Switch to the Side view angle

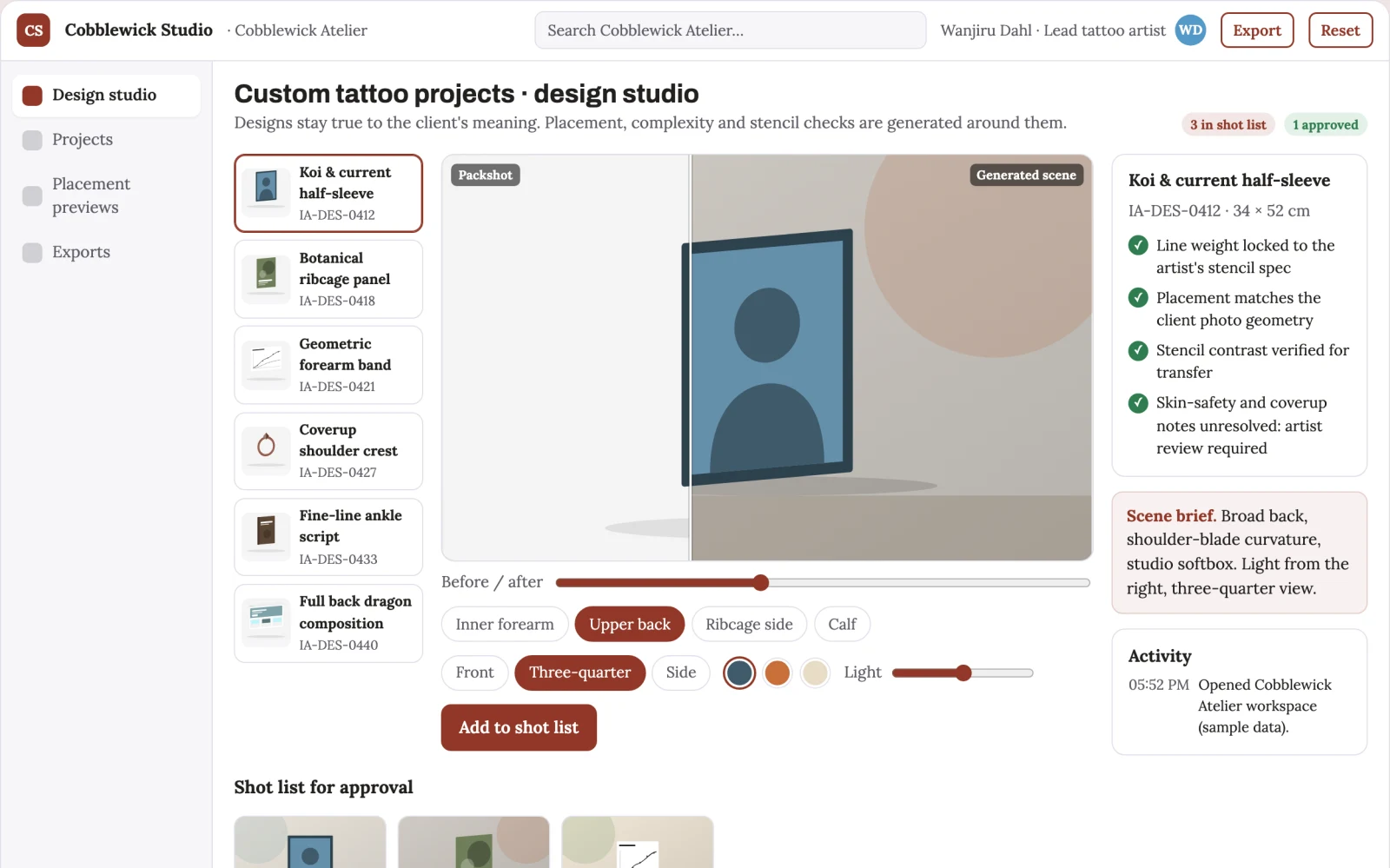tap(681, 673)
